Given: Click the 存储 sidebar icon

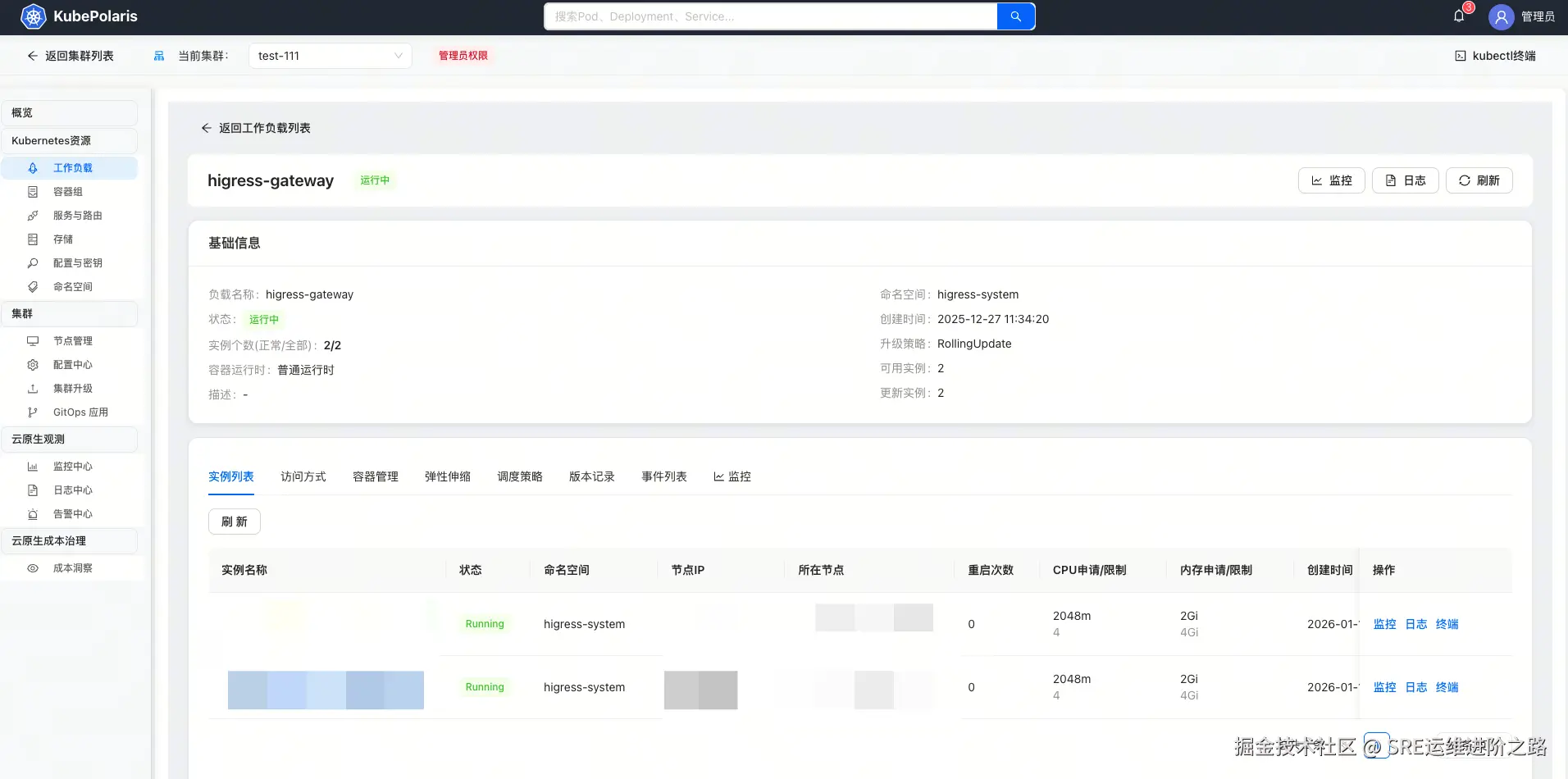Looking at the screenshot, I should (x=33, y=239).
